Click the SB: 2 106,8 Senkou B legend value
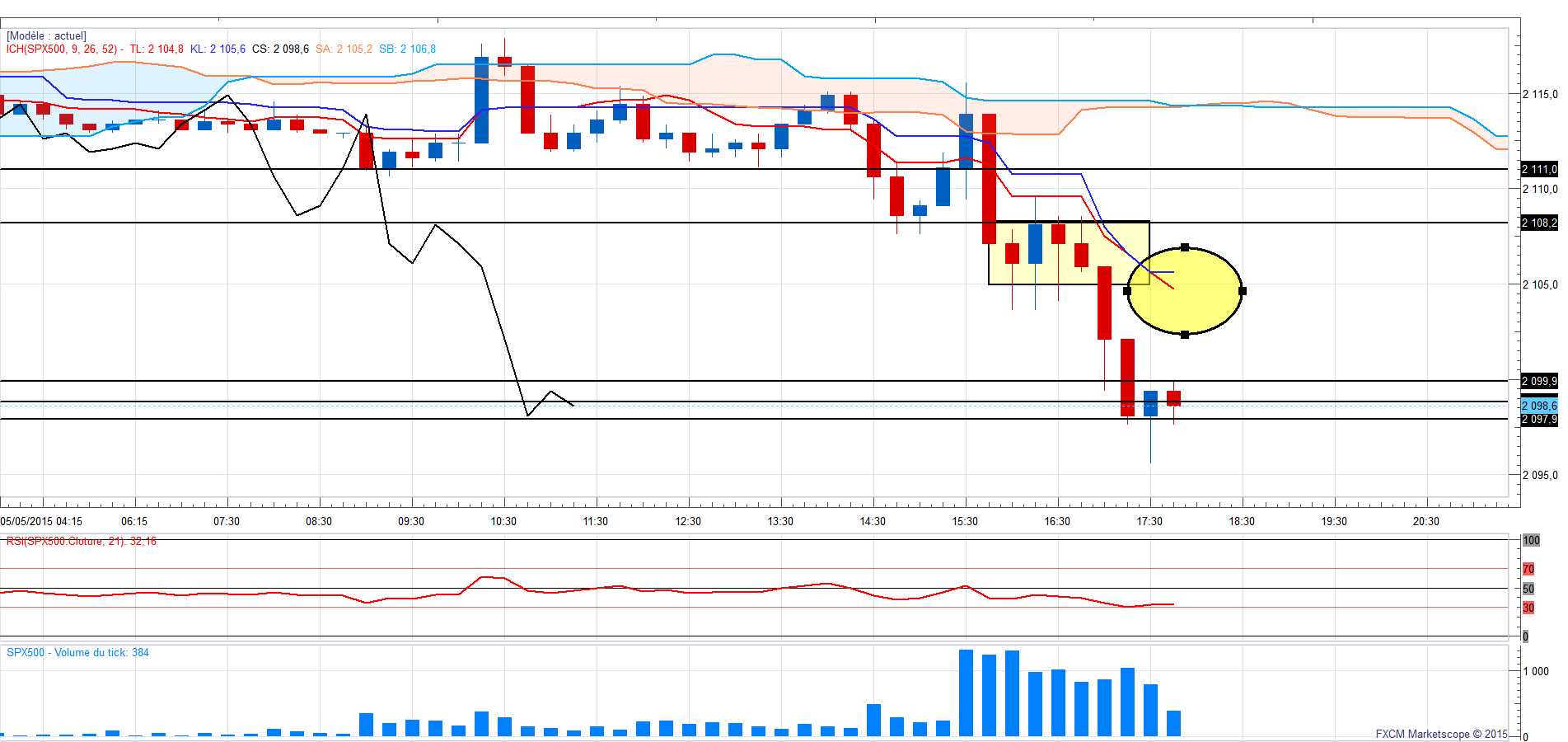This screenshot has height=742, width=1568. pyautogui.click(x=407, y=49)
